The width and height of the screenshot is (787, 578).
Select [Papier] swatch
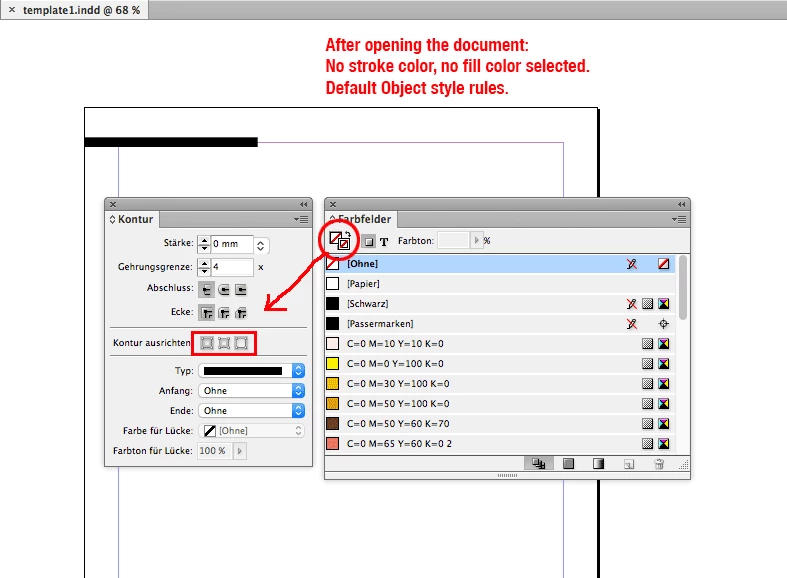coord(500,283)
